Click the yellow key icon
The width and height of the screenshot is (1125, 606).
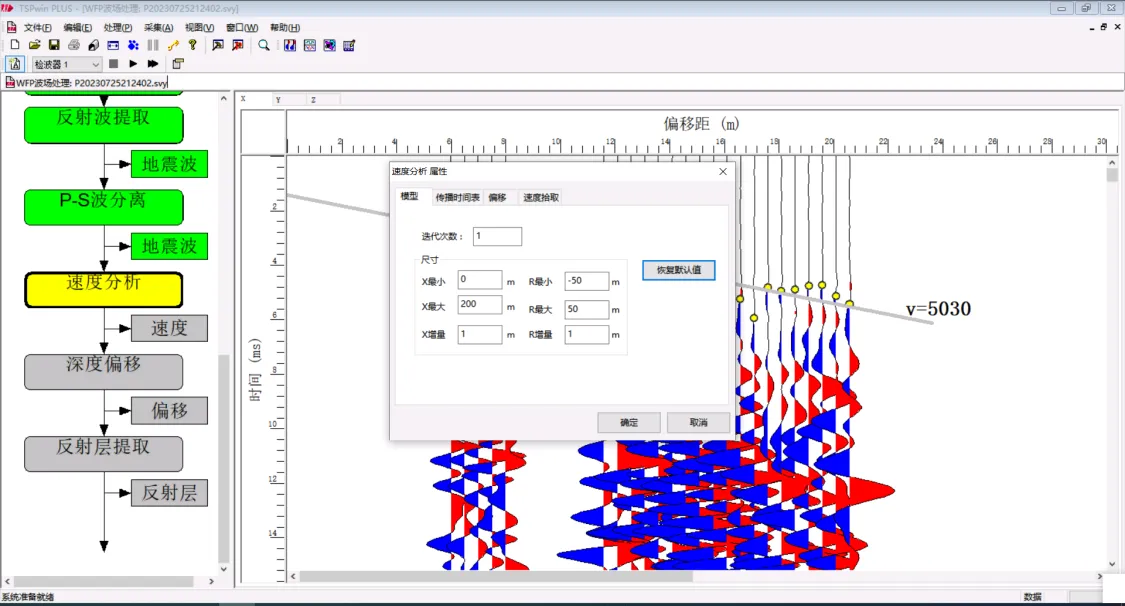[x=173, y=45]
